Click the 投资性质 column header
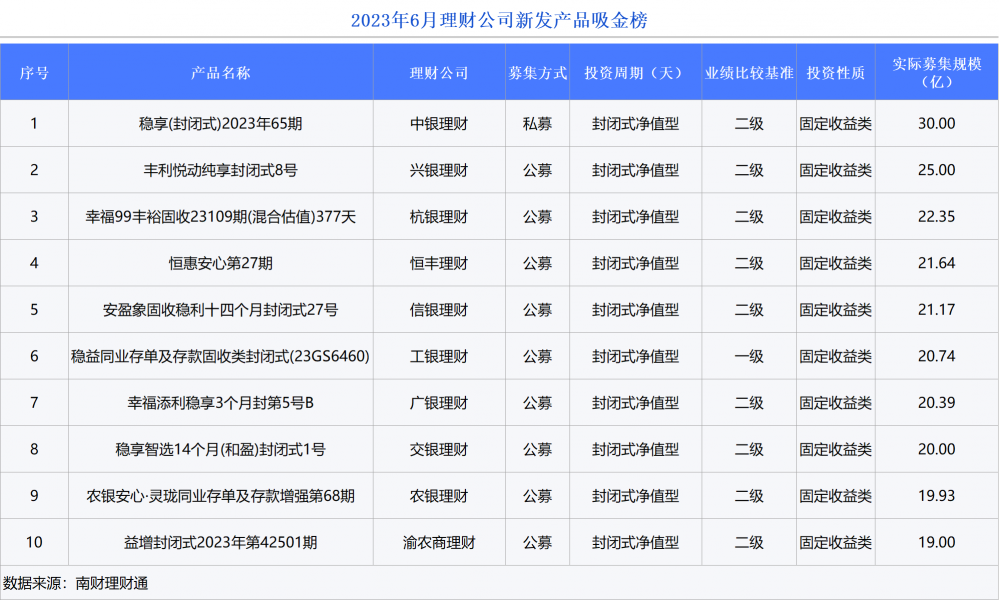Viewport: 999px width, 600px height. click(836, 73)
